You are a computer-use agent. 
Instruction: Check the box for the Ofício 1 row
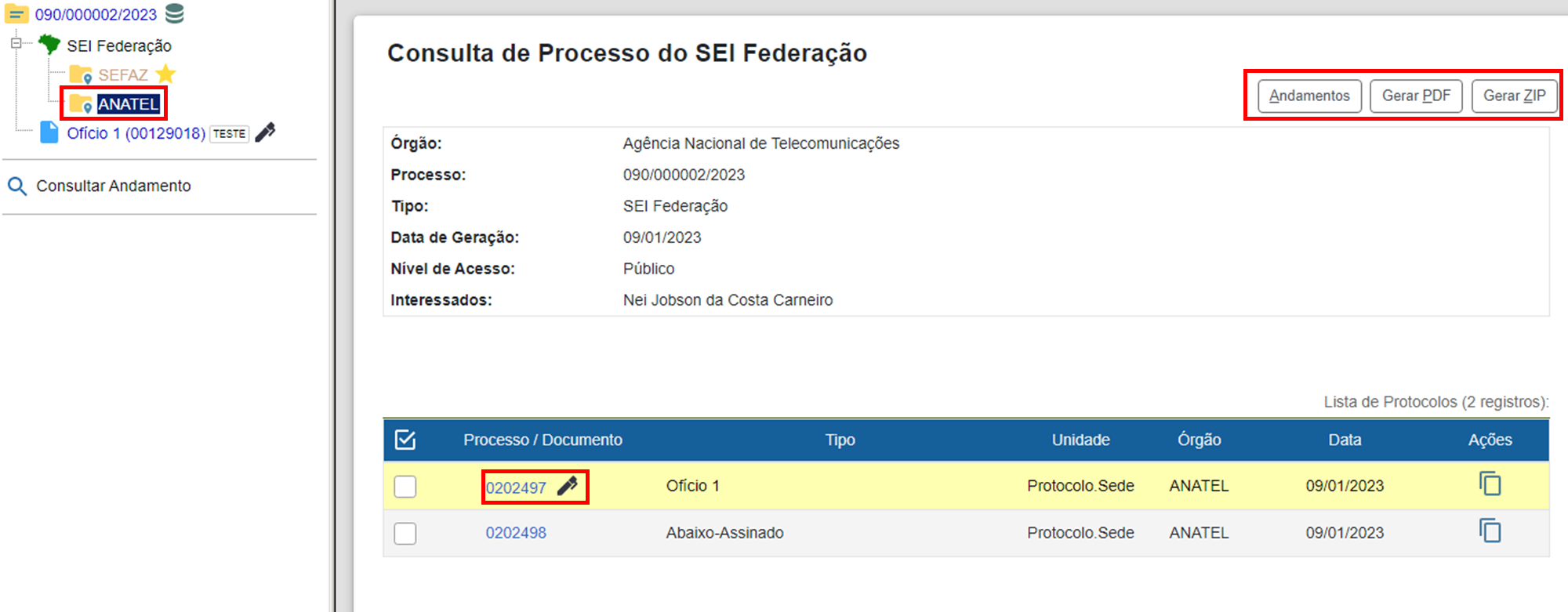click(x=405, y=487)
